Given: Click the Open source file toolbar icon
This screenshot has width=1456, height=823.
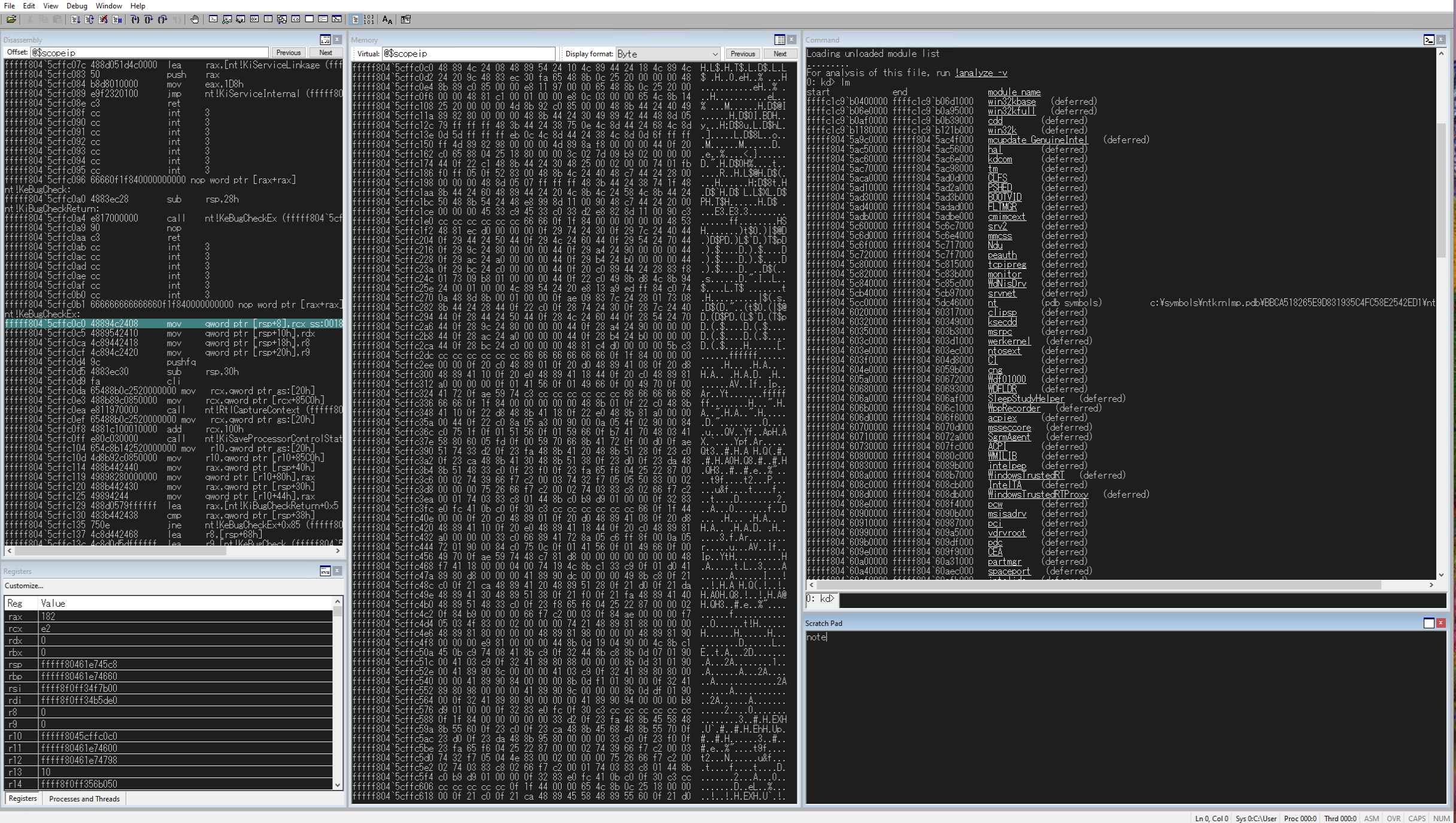Looking at the screenshot, I should (x=11, y=20).
